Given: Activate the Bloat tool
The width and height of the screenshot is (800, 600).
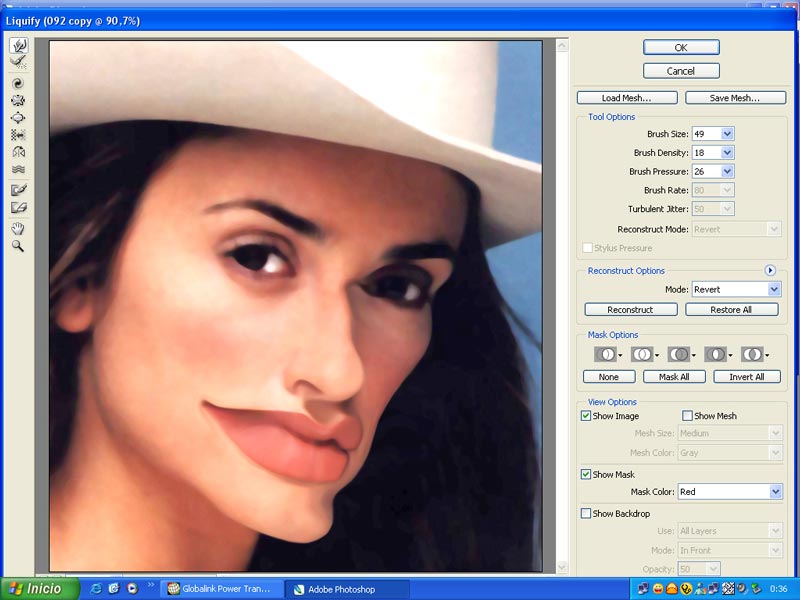Looking at the screenshot, I should [x=18, y=117].
